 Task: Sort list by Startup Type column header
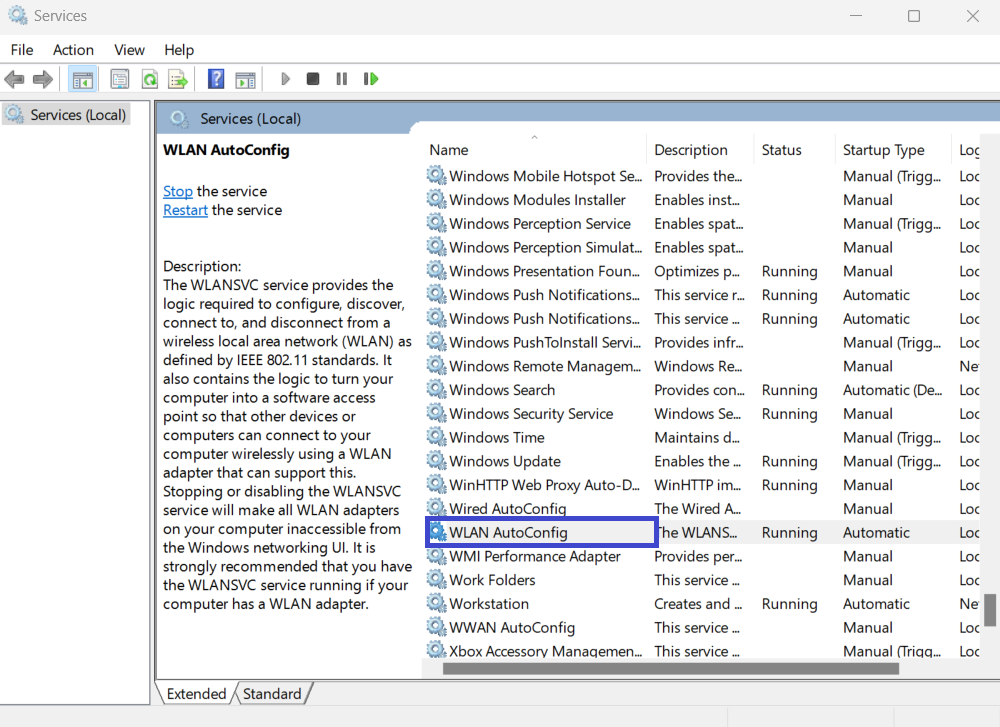click(883, 150)
